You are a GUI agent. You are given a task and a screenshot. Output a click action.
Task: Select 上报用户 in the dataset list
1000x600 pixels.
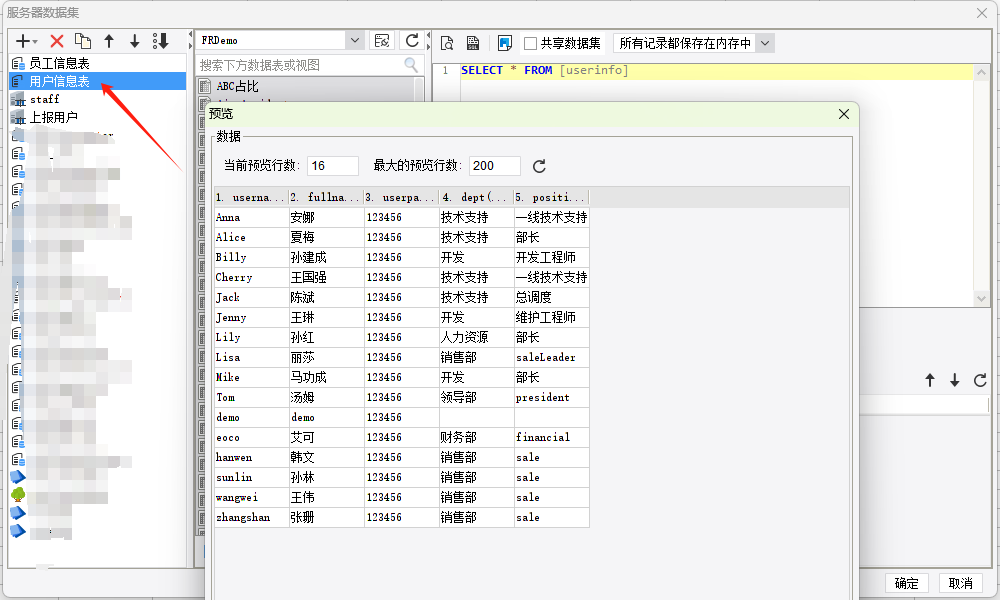[x=53, y=117]
